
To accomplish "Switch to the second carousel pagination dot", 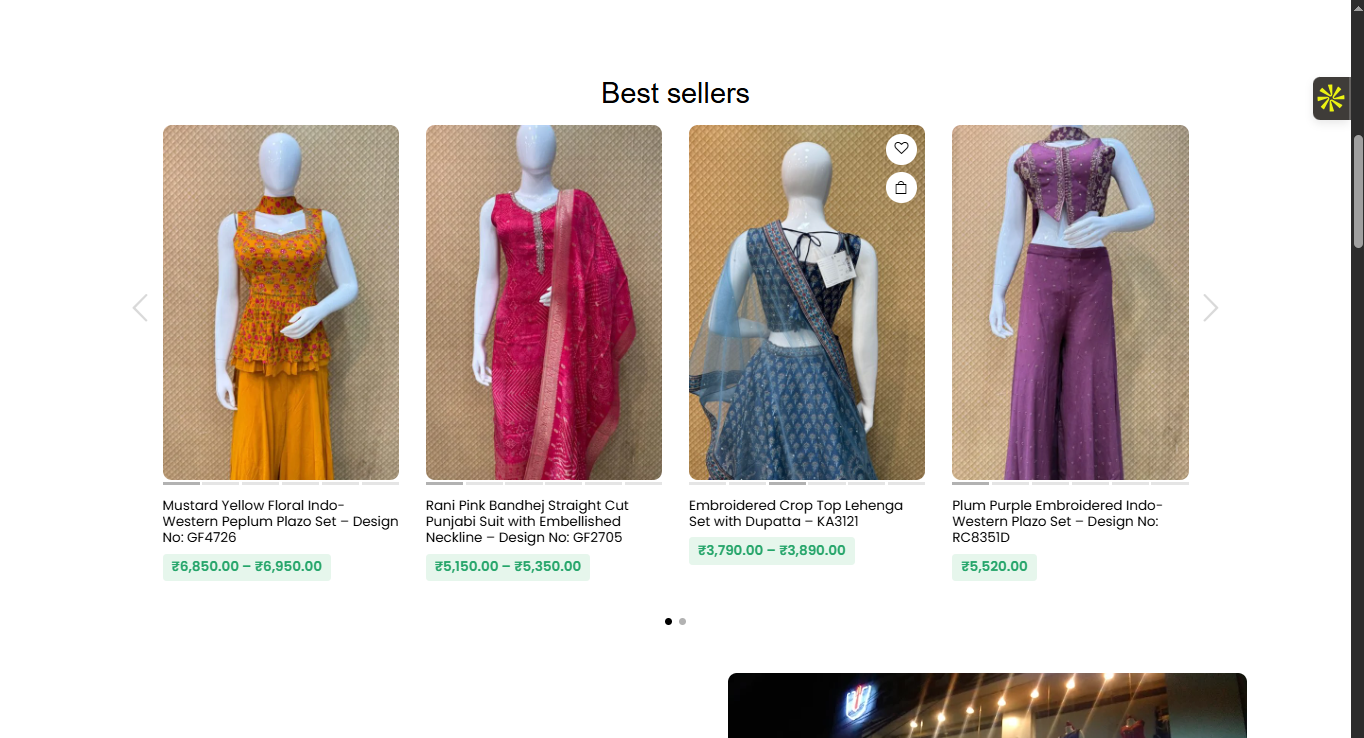I will 682,621.
